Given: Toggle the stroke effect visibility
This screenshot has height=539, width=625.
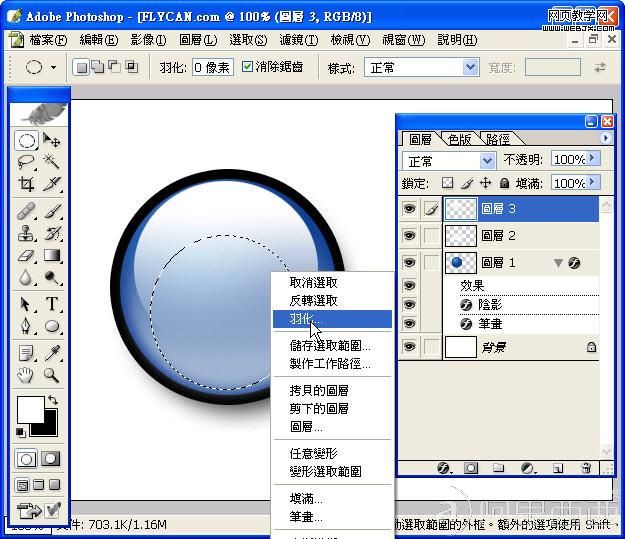Looking at the screenshot, I should [x=409, y=323].
